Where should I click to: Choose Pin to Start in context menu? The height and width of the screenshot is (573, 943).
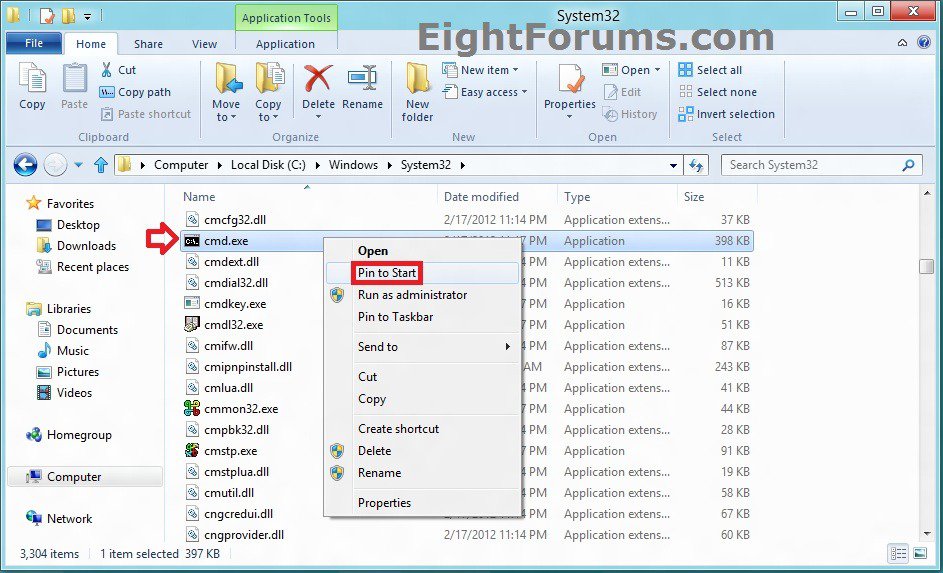pyautogui.click(x=422, y=273)
